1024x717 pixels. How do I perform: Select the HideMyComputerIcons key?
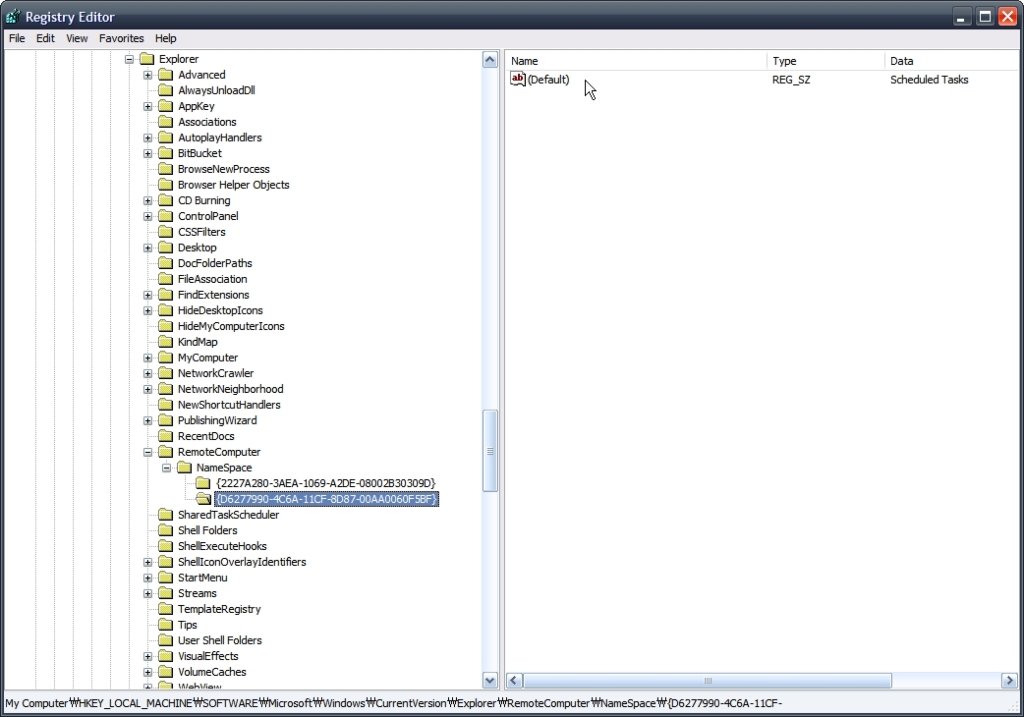pos(231,326)
